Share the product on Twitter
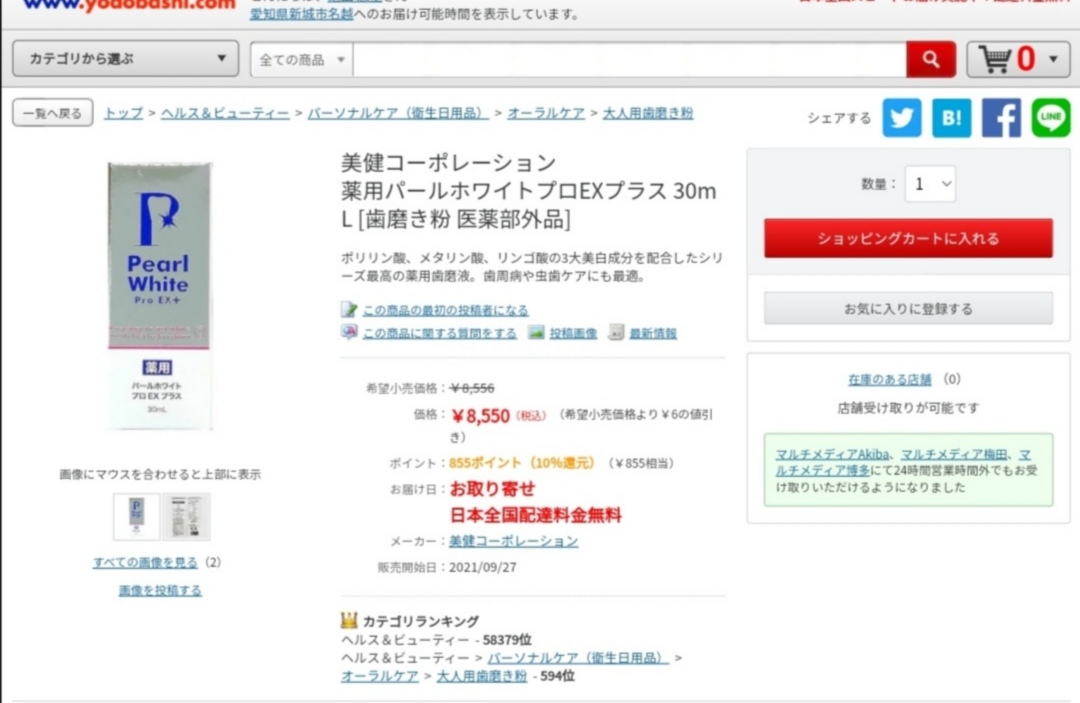Screen dimensions: 1080x703 tap(902, 118)
